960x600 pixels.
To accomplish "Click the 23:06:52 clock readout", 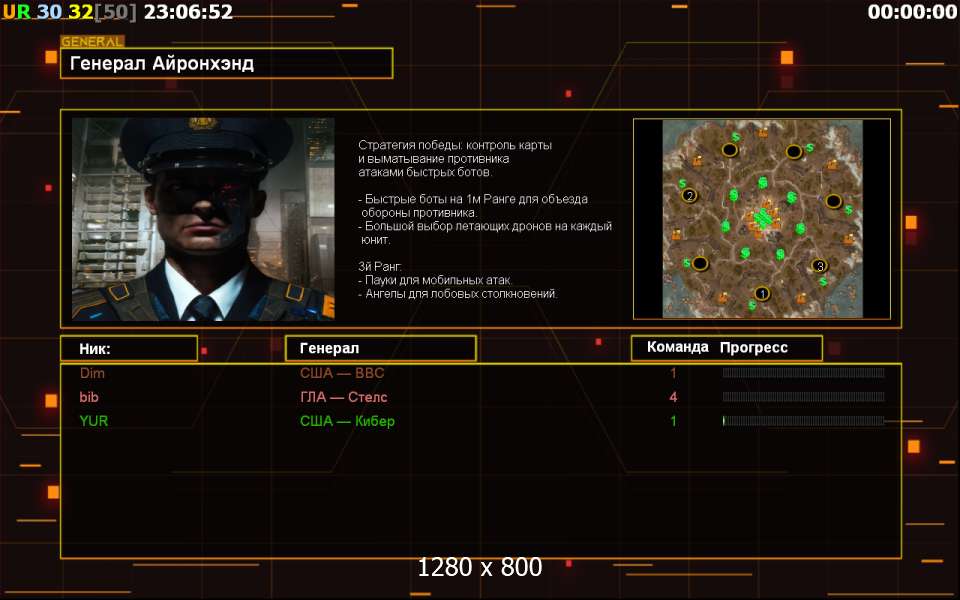I will [188, 12].
